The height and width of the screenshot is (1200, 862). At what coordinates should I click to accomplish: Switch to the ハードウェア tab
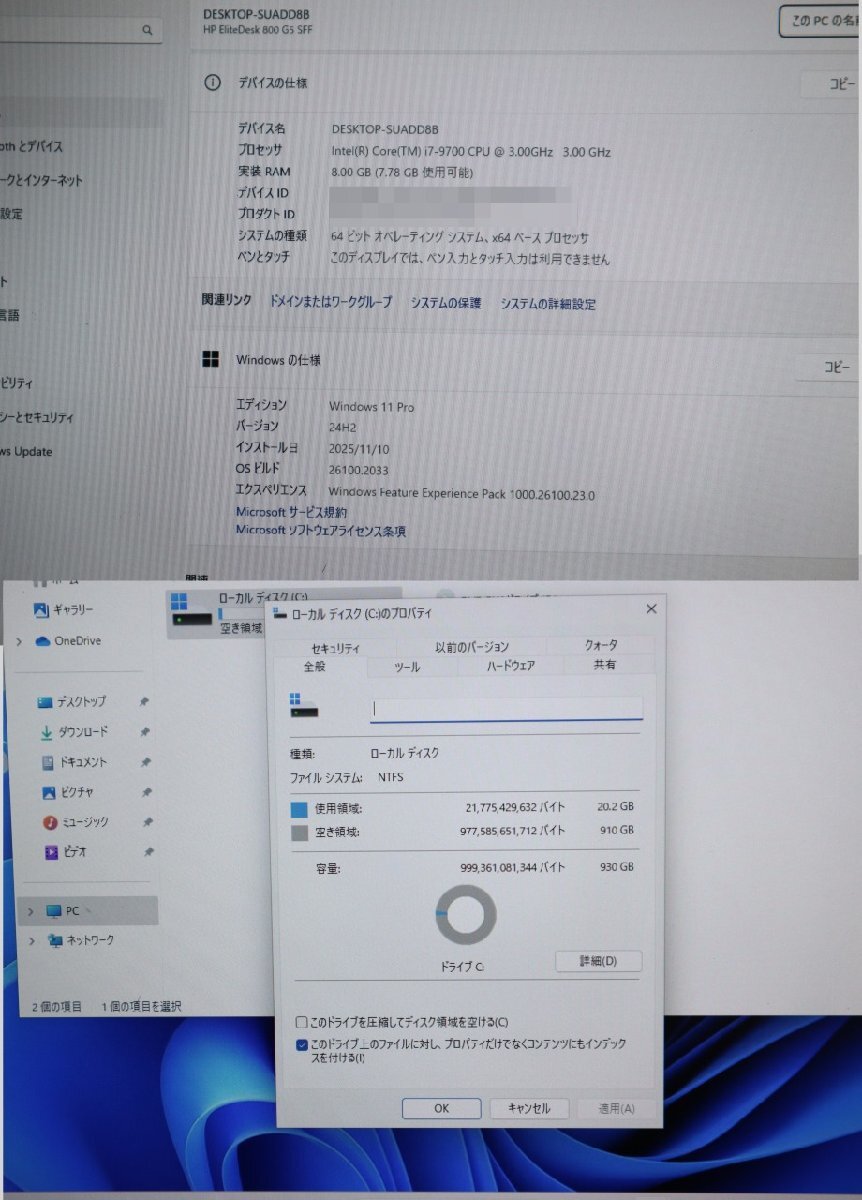[x=510, y=665]
